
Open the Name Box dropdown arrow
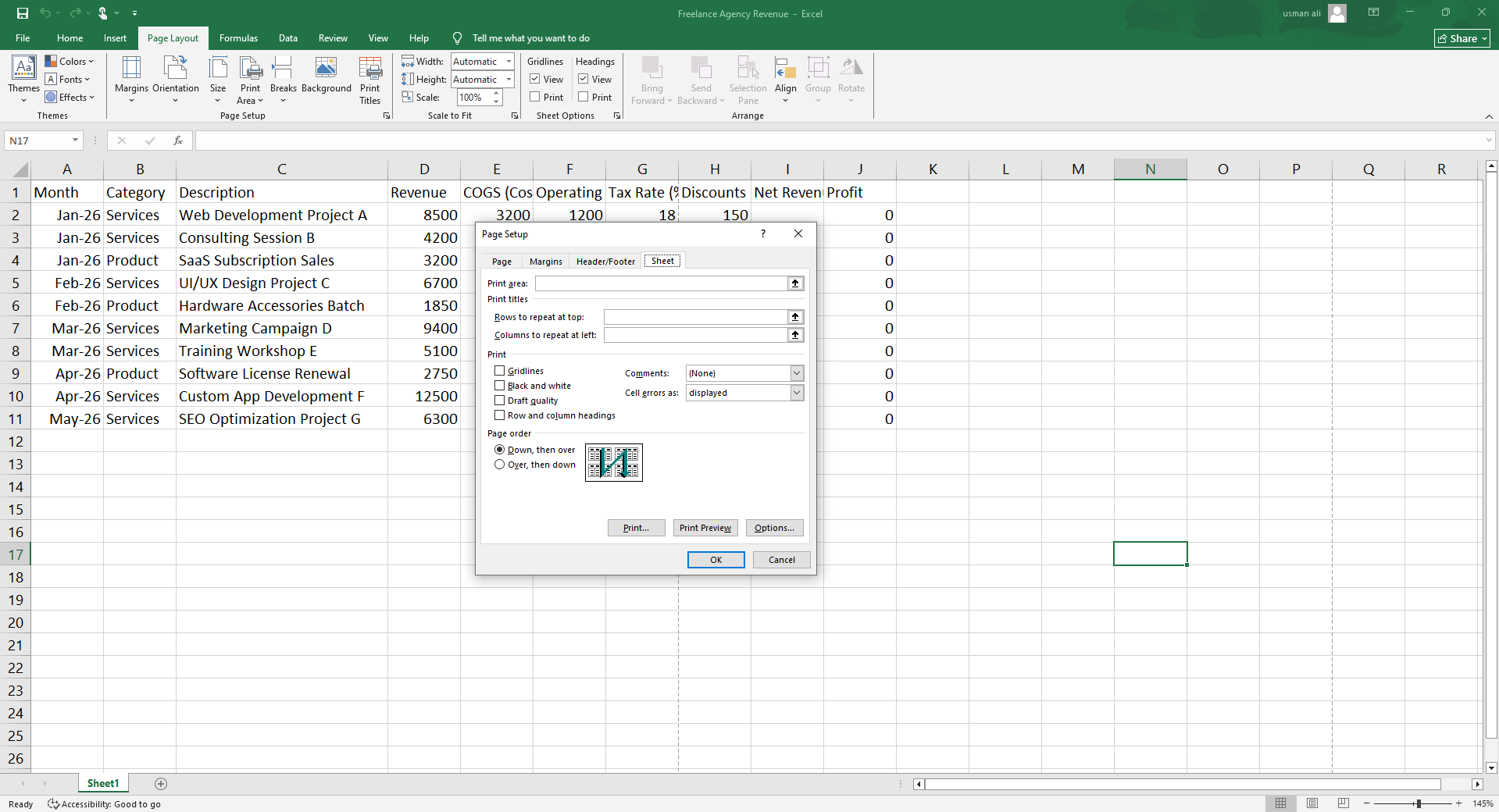coord(75,141)
